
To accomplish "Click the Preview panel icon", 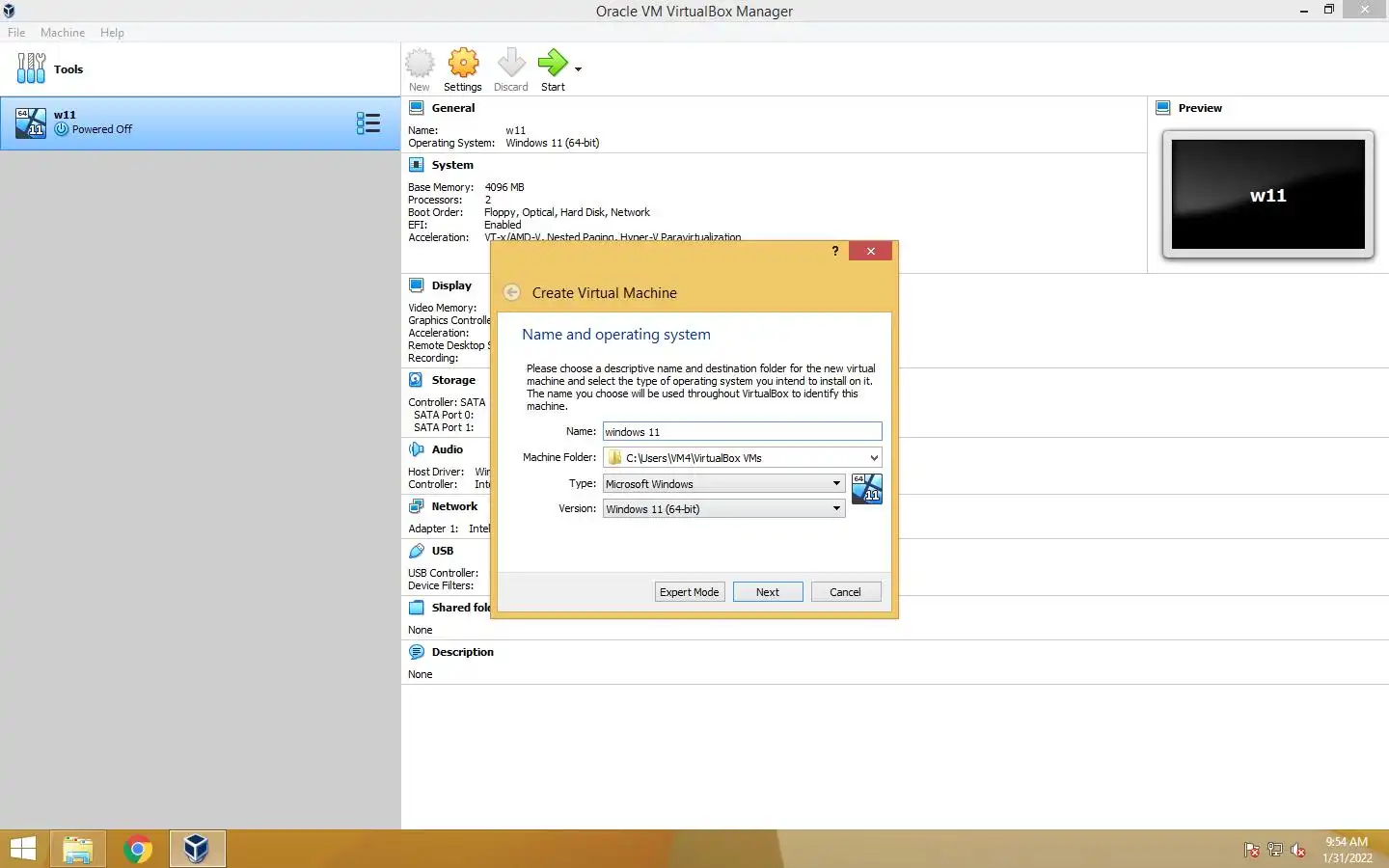I will pos(1163,108).
